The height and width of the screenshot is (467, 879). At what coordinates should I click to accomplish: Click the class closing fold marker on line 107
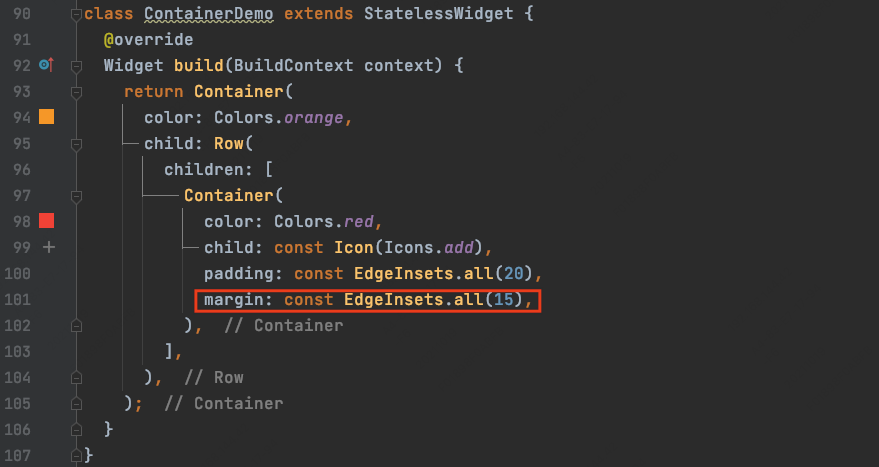pyautogui.click(x=76, y=455)
